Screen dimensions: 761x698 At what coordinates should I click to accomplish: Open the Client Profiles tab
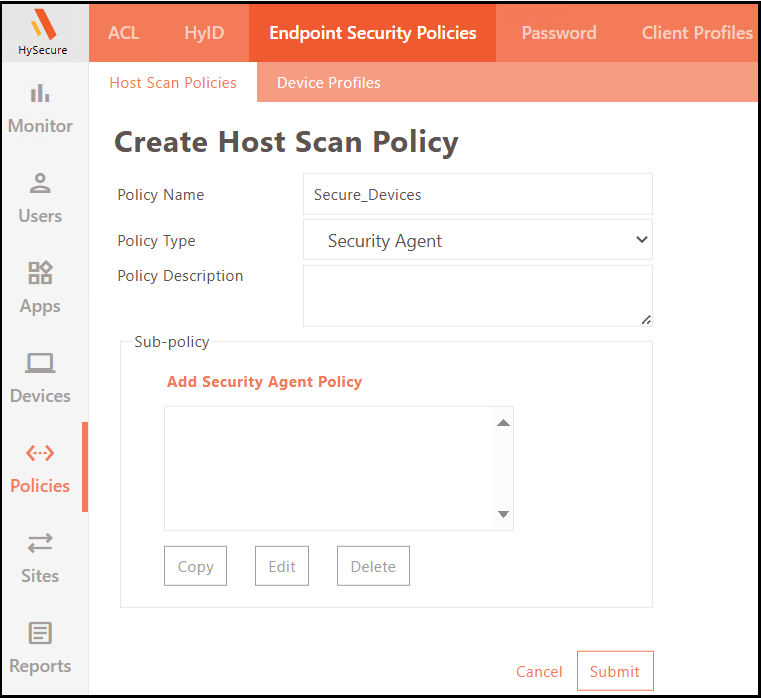[x=697, y=33]
